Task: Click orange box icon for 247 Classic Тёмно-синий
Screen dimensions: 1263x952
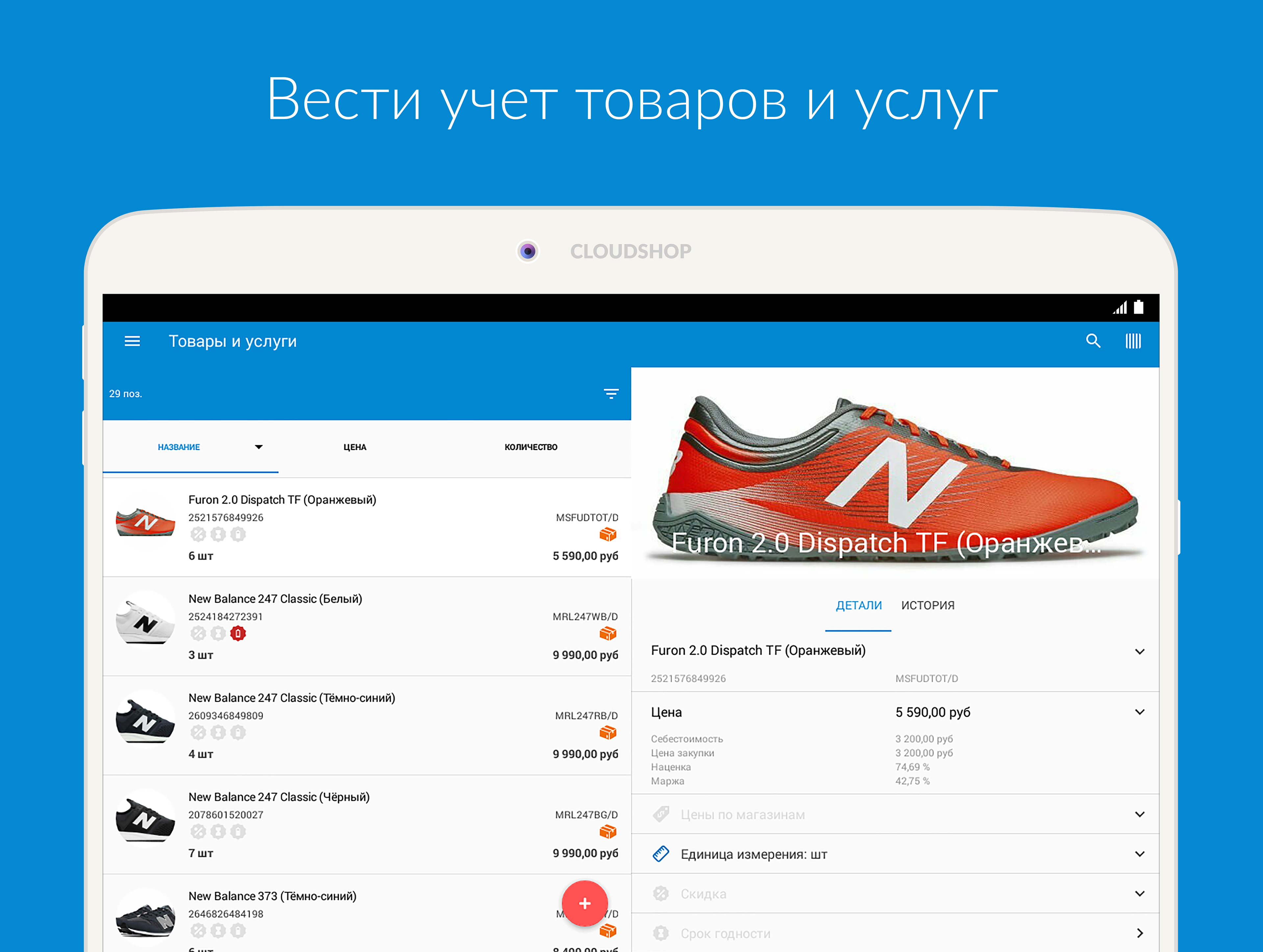Action: point(608,733)
